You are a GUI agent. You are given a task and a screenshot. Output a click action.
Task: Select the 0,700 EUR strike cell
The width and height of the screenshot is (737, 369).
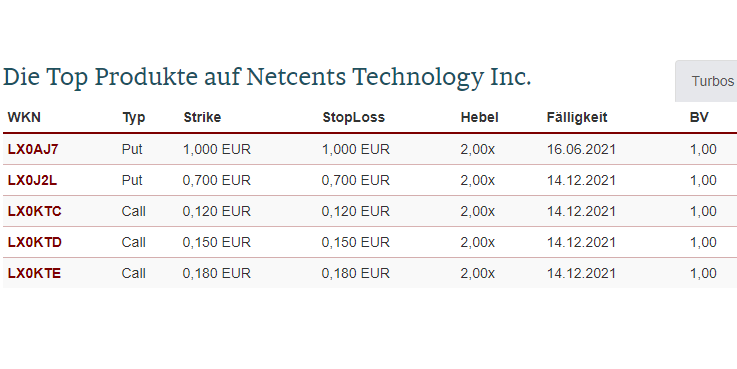[217, 181]
